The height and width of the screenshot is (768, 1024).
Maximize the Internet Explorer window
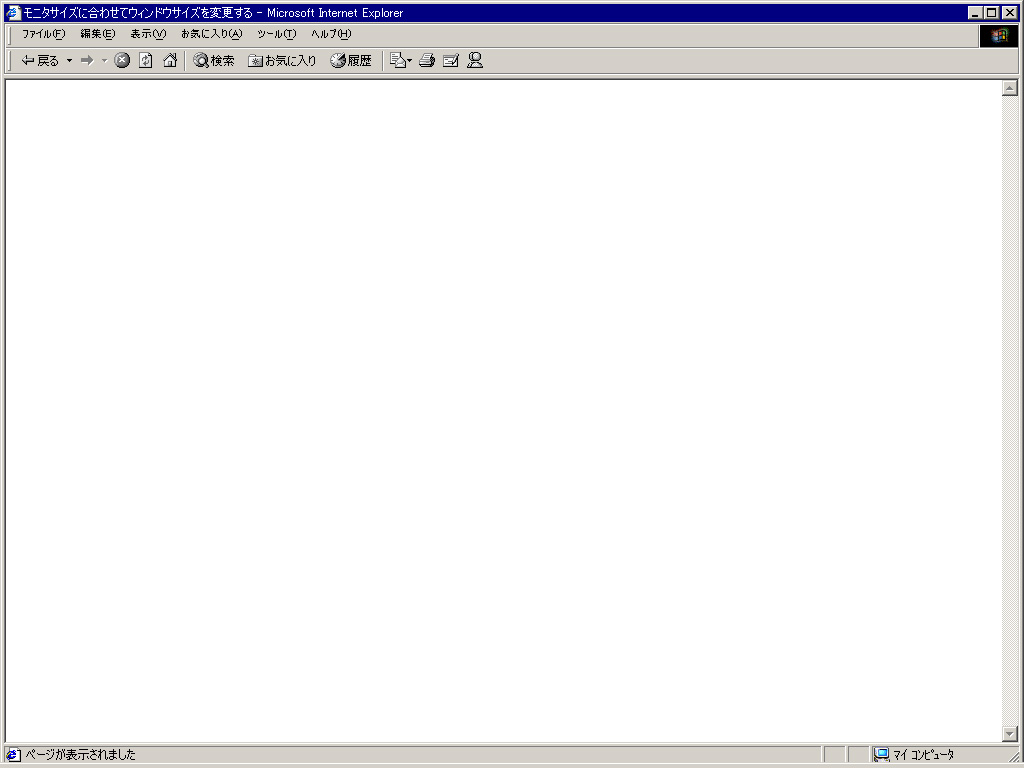pyautogui.click(x=991, y=12)
